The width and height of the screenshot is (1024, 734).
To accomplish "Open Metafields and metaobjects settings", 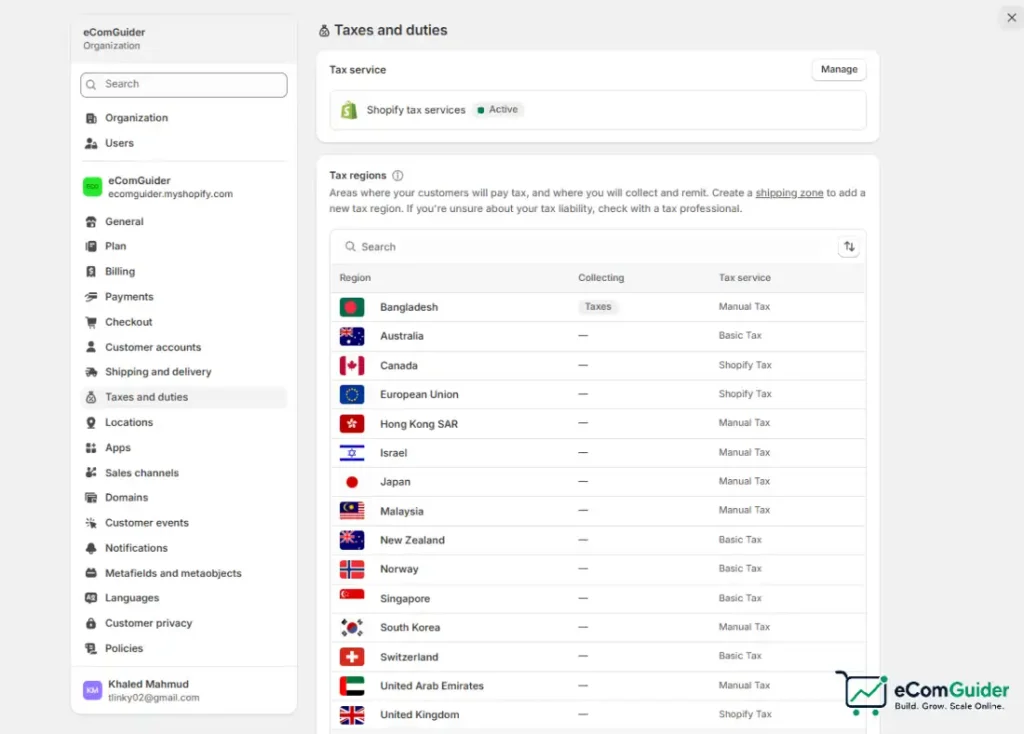I will click(x=184, y=573).
